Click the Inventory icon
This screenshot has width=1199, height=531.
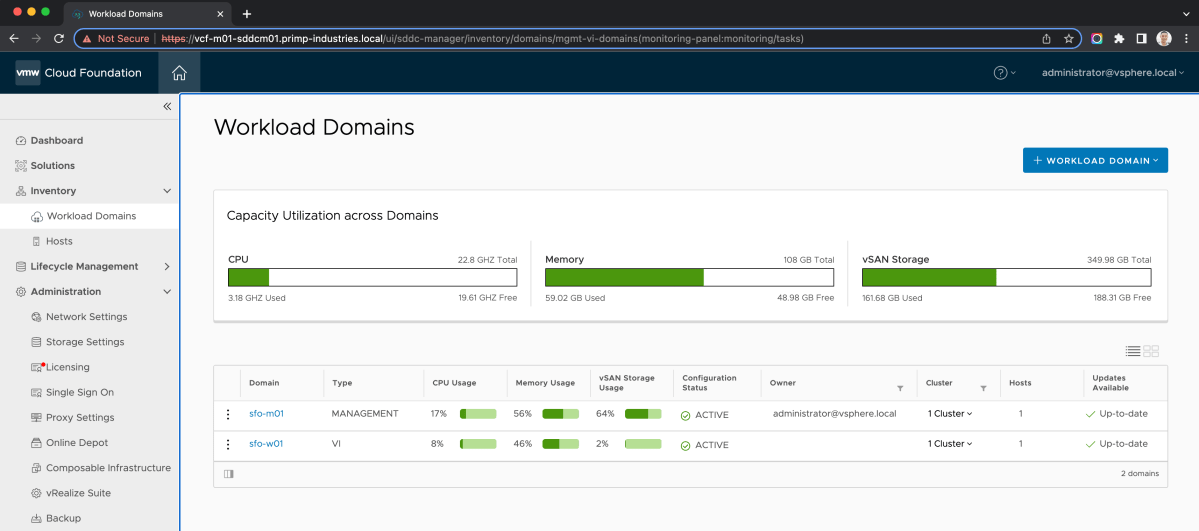(21, 191)
